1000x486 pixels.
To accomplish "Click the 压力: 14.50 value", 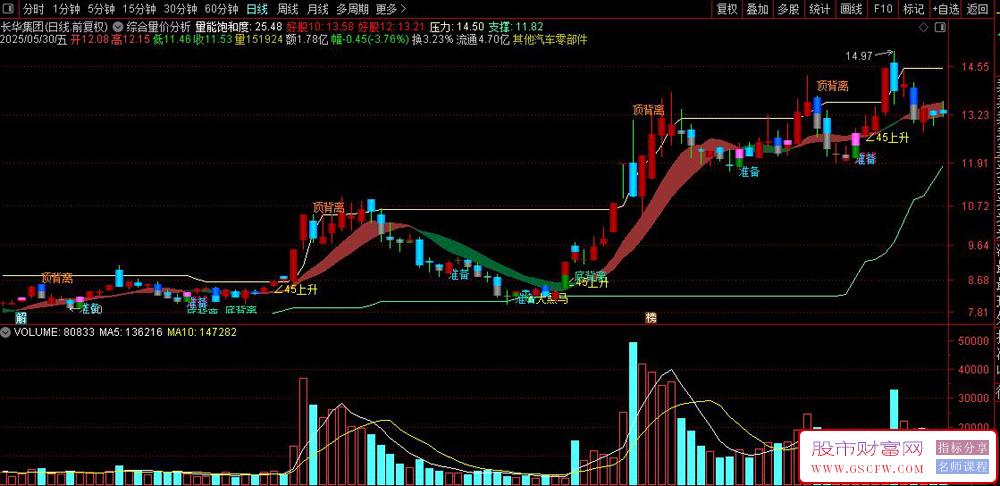I will coord(457,27).
